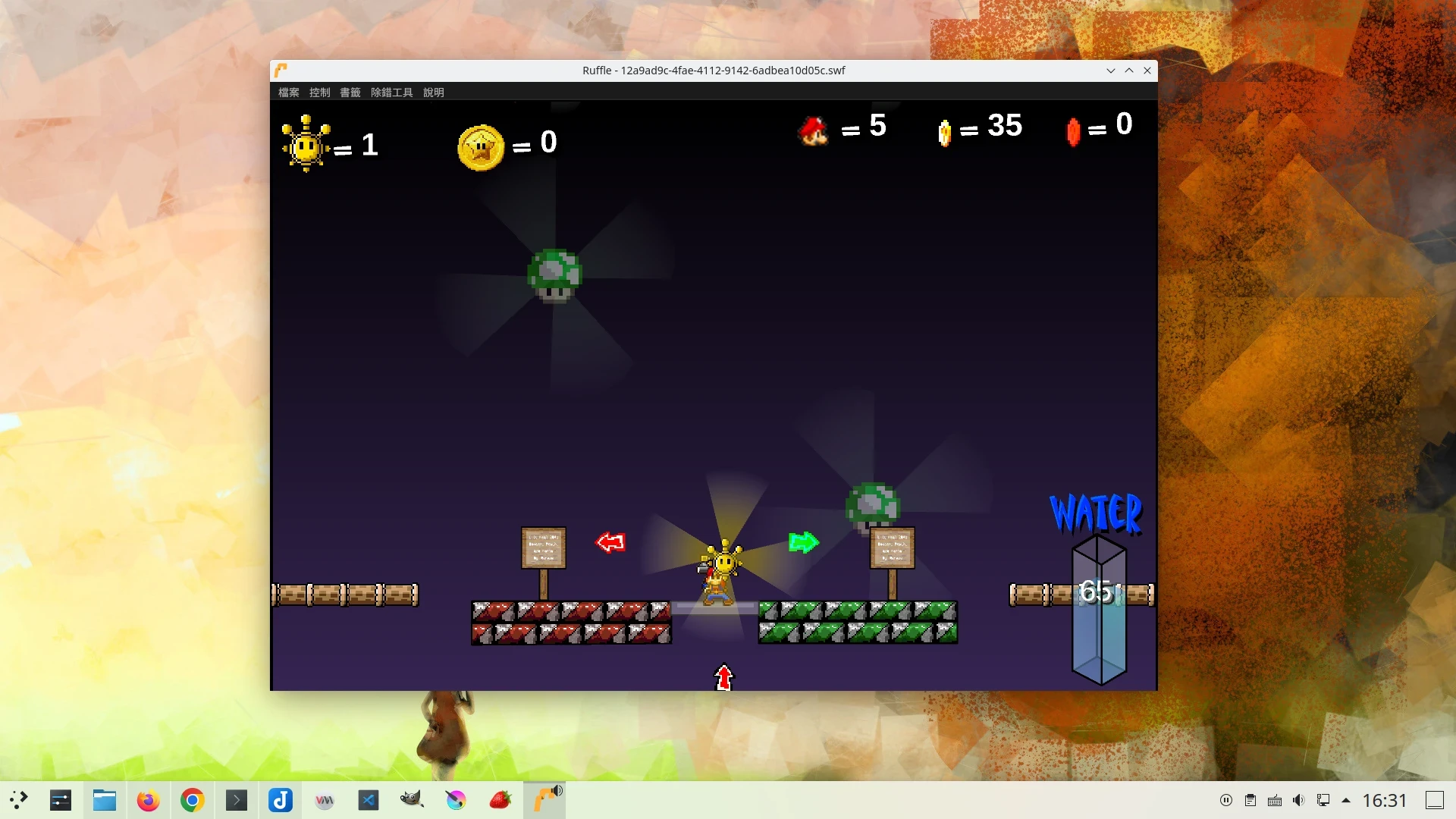The height and width of the screenshot is (819, 1456).
Task: Click the star coin counter icon
Action: (481, 147)
